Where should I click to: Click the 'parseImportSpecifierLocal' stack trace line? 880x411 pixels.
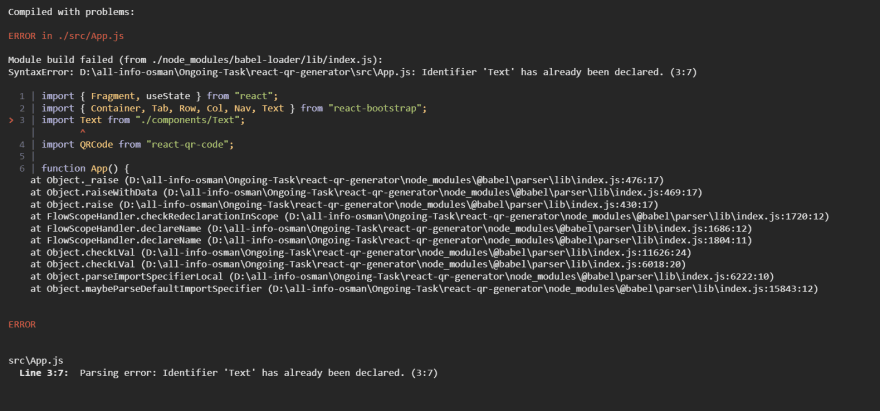[402, 277]
